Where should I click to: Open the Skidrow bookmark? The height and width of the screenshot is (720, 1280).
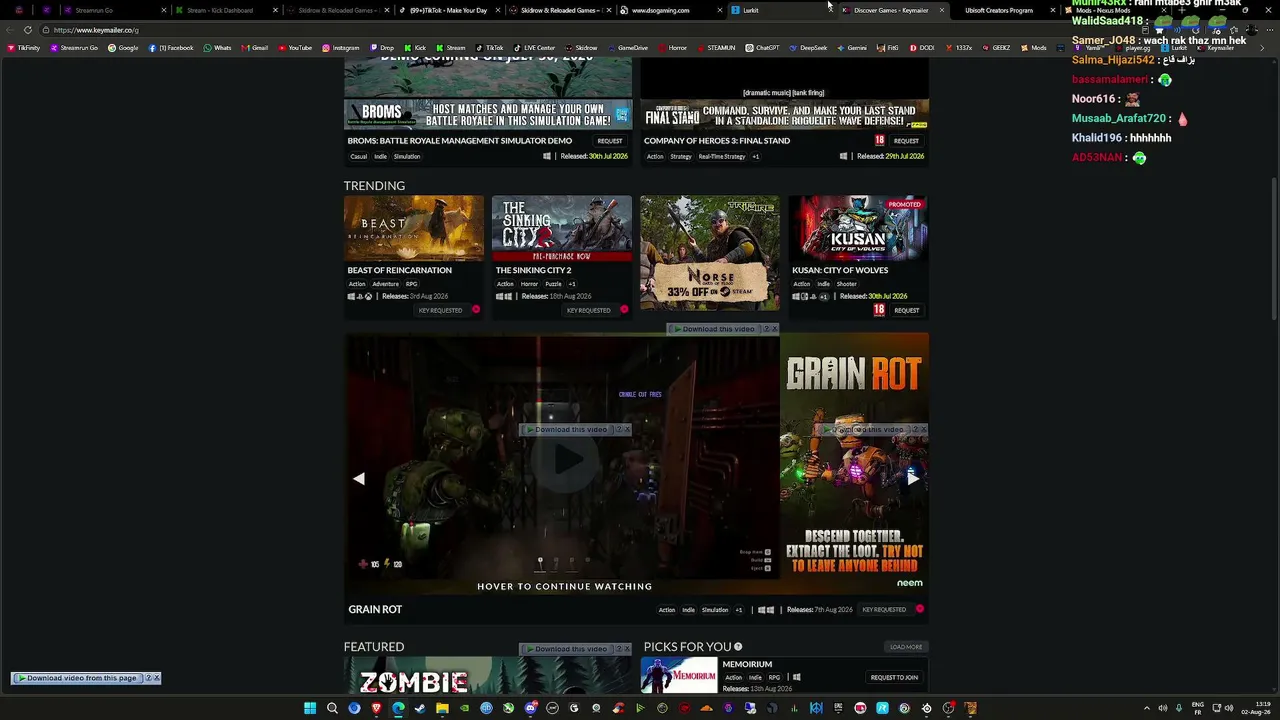click(581, 48)
